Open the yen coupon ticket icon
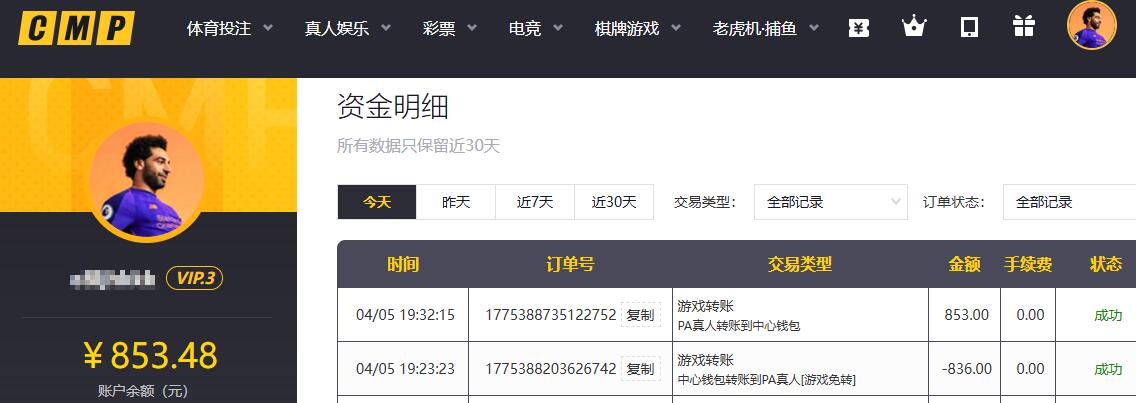The height and width of the screenshot is (403, 1136). (x=859, y=28)
